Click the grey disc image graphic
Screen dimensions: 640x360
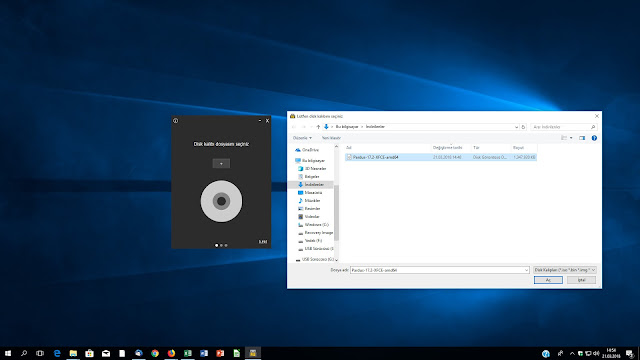[221, 201]
